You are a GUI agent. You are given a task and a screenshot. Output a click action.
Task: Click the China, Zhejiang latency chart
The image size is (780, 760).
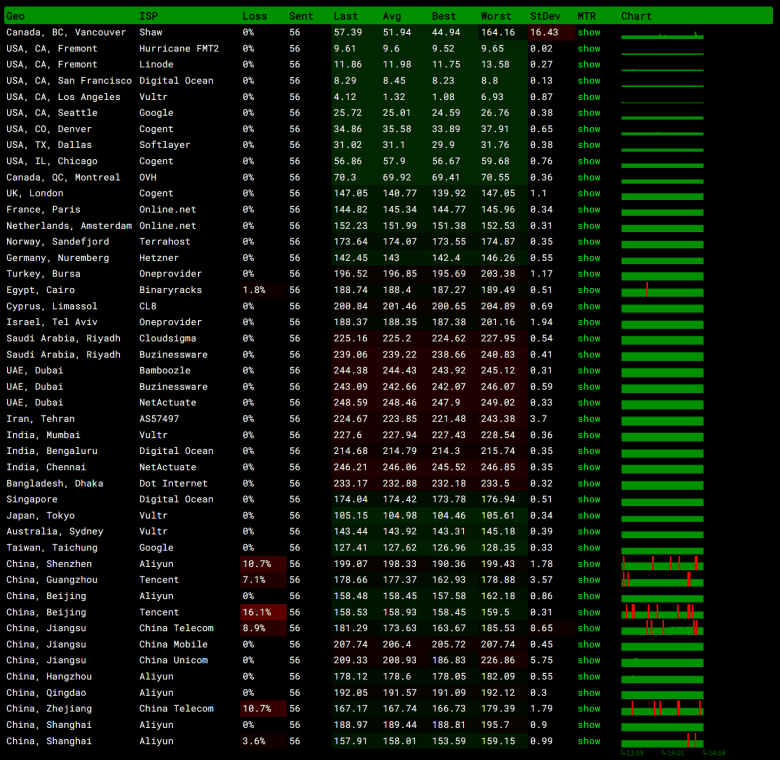662,709
